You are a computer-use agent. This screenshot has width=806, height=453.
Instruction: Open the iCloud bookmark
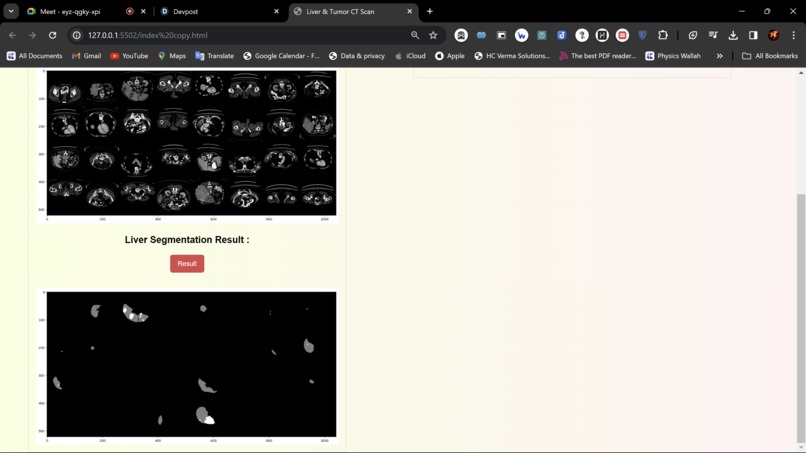click(410, 56)
